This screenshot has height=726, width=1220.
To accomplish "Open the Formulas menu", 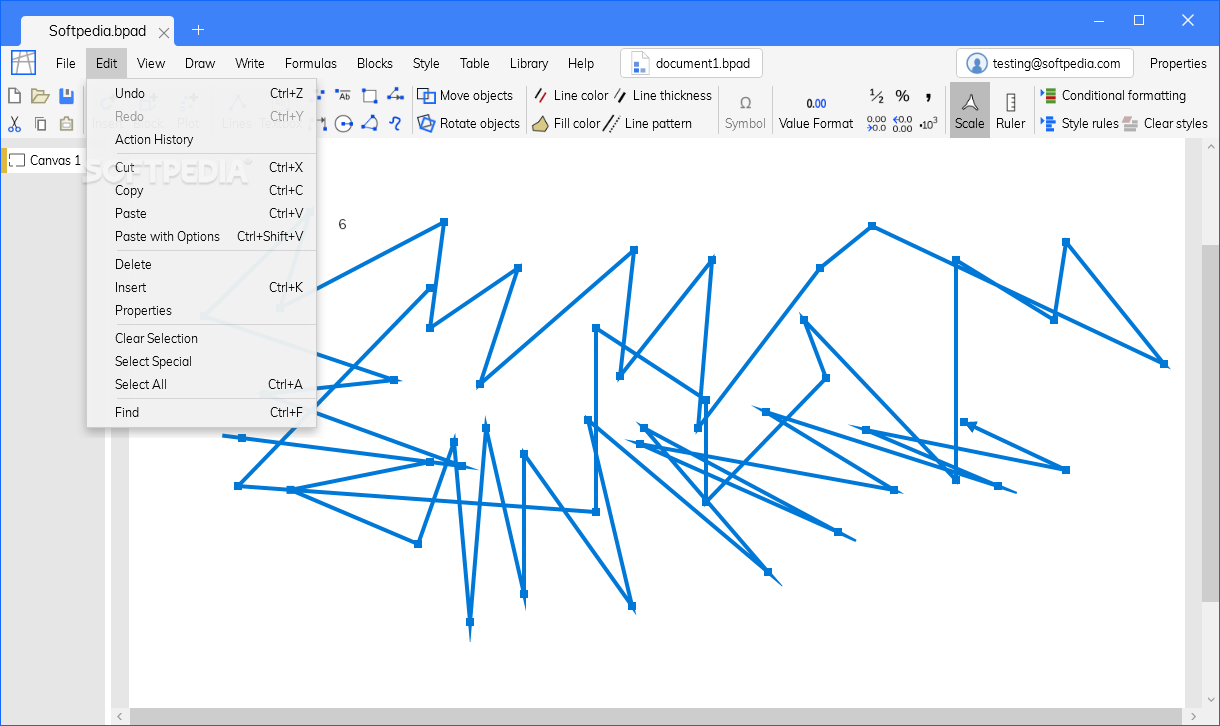I will tap(311, 63).
